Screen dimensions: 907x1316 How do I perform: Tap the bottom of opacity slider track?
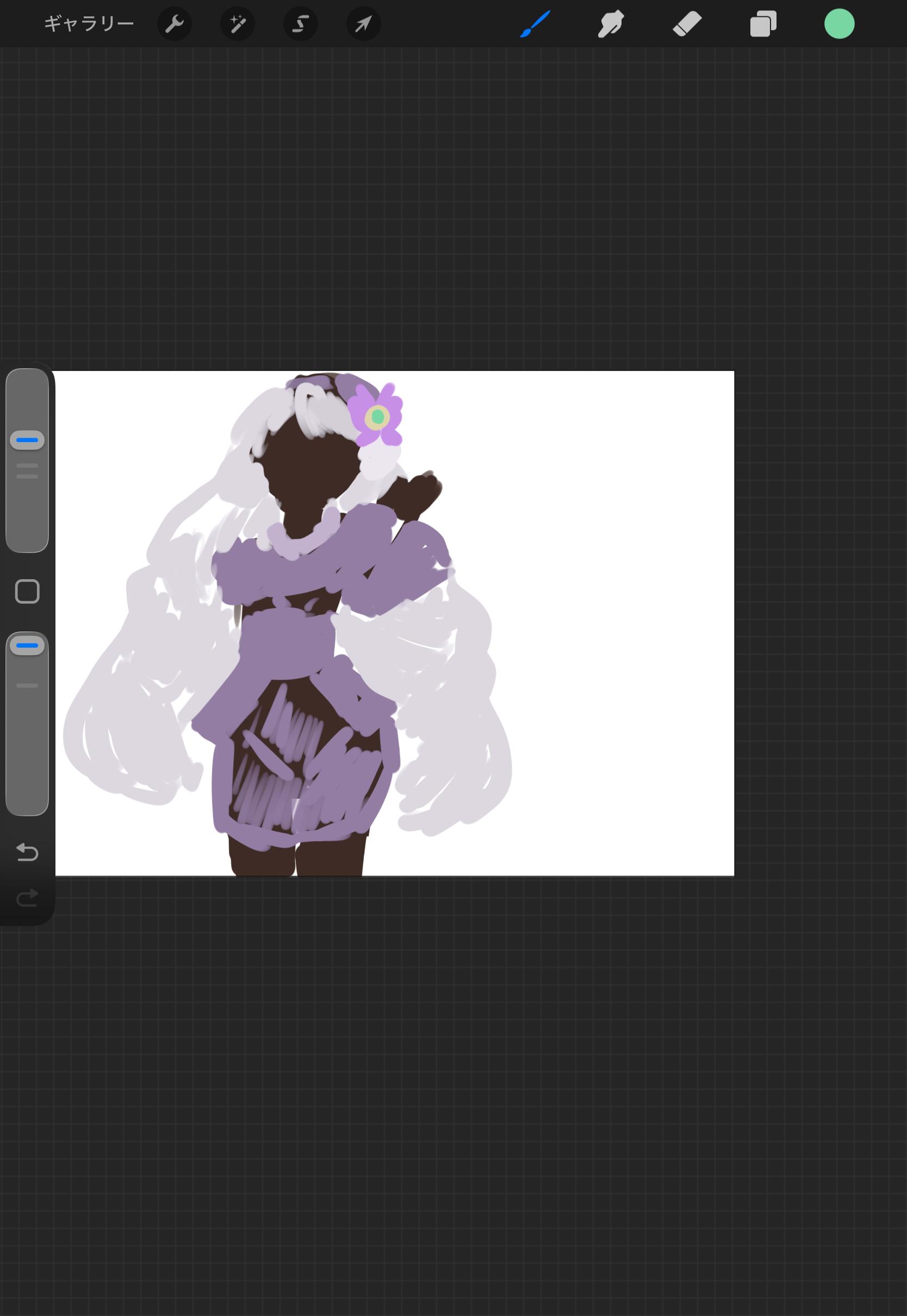[x=27, y=790]
